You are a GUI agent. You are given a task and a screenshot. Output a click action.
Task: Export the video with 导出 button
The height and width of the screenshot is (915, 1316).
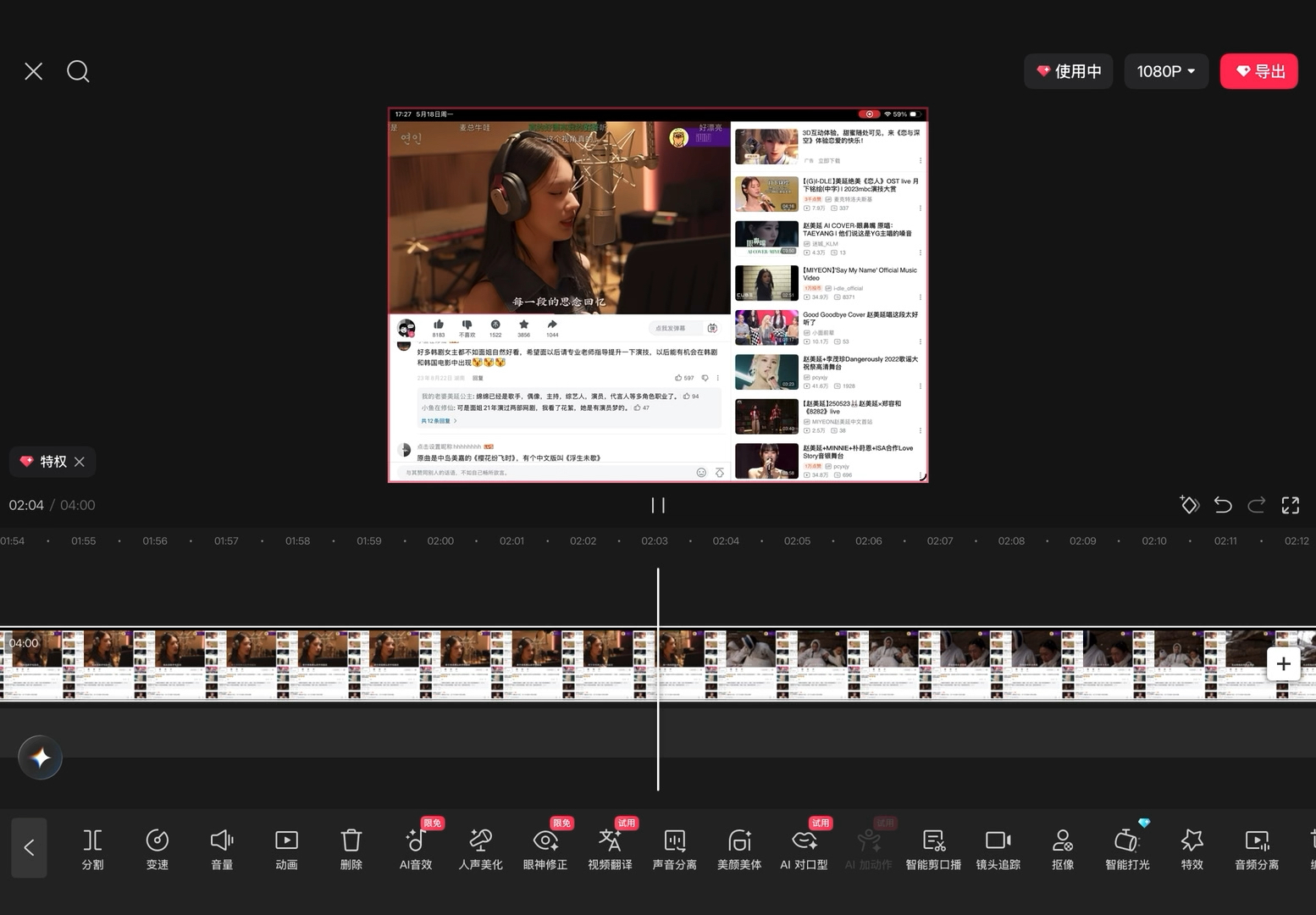point(1259,71)
